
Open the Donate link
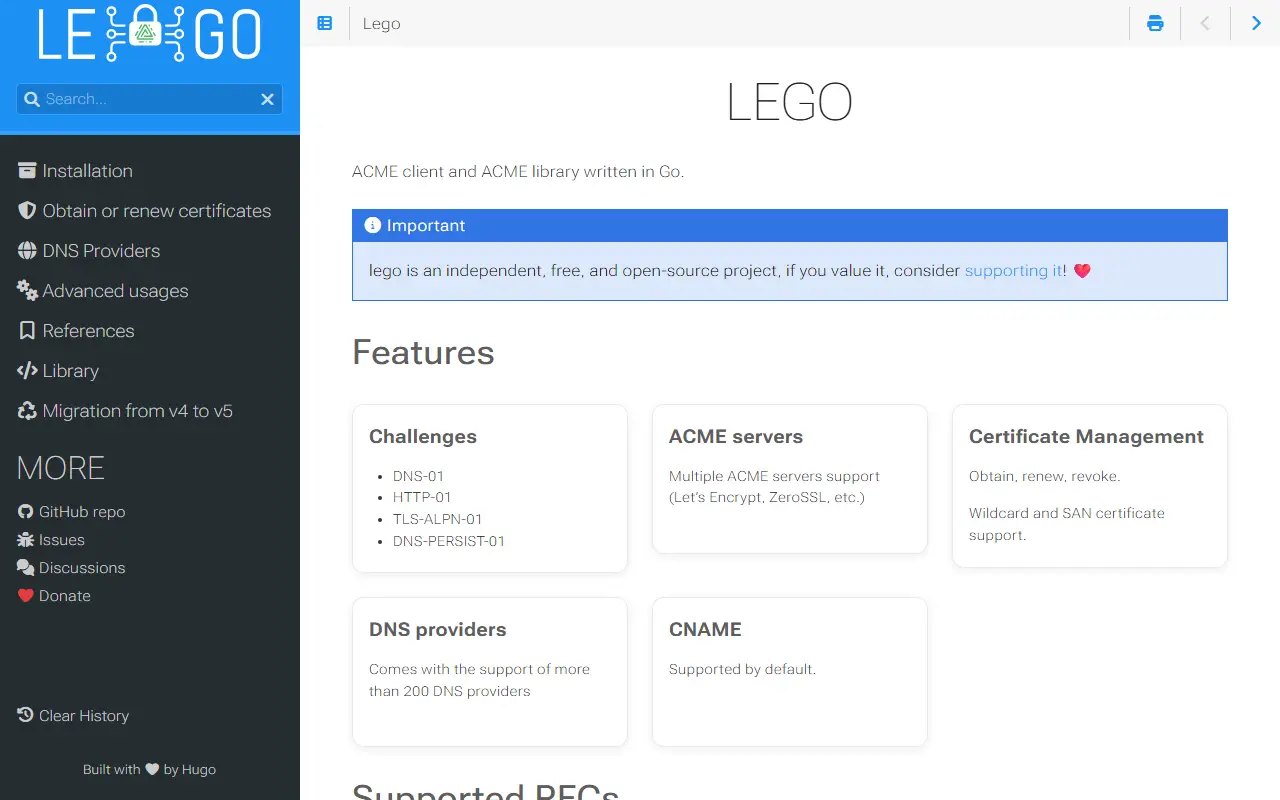click(65, 596)
